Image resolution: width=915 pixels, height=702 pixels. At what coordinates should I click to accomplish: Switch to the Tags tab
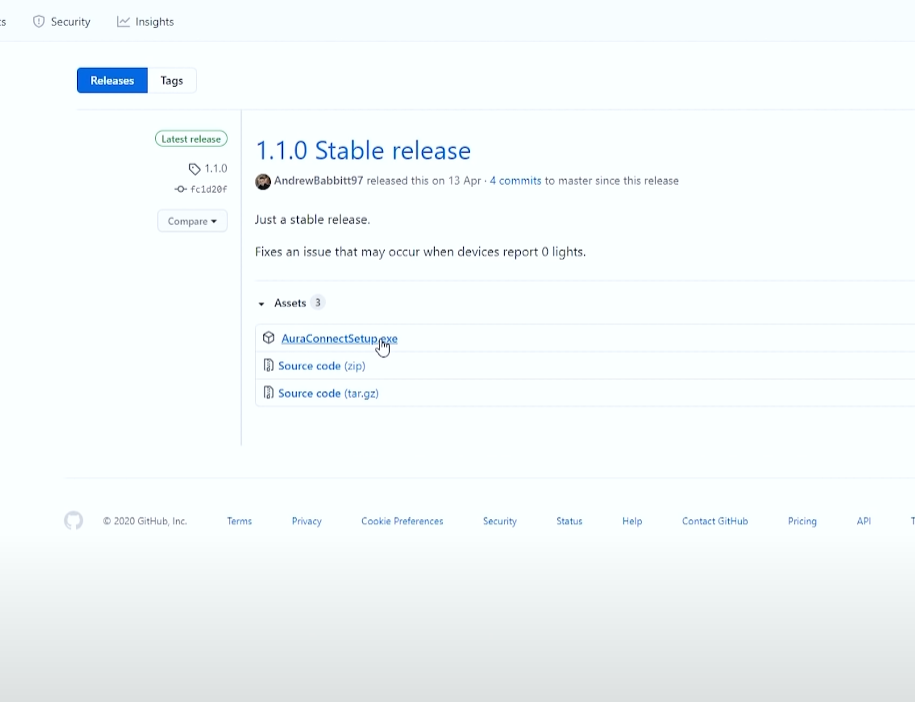[x=172, y=81]
